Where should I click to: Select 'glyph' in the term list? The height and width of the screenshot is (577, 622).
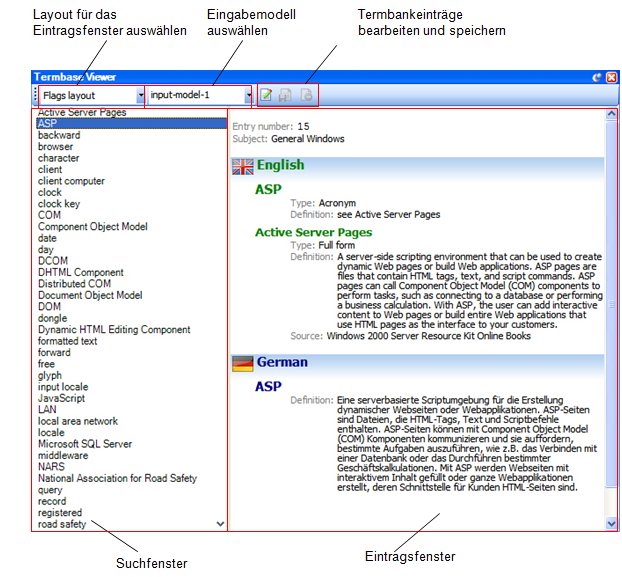coord(50,376)
